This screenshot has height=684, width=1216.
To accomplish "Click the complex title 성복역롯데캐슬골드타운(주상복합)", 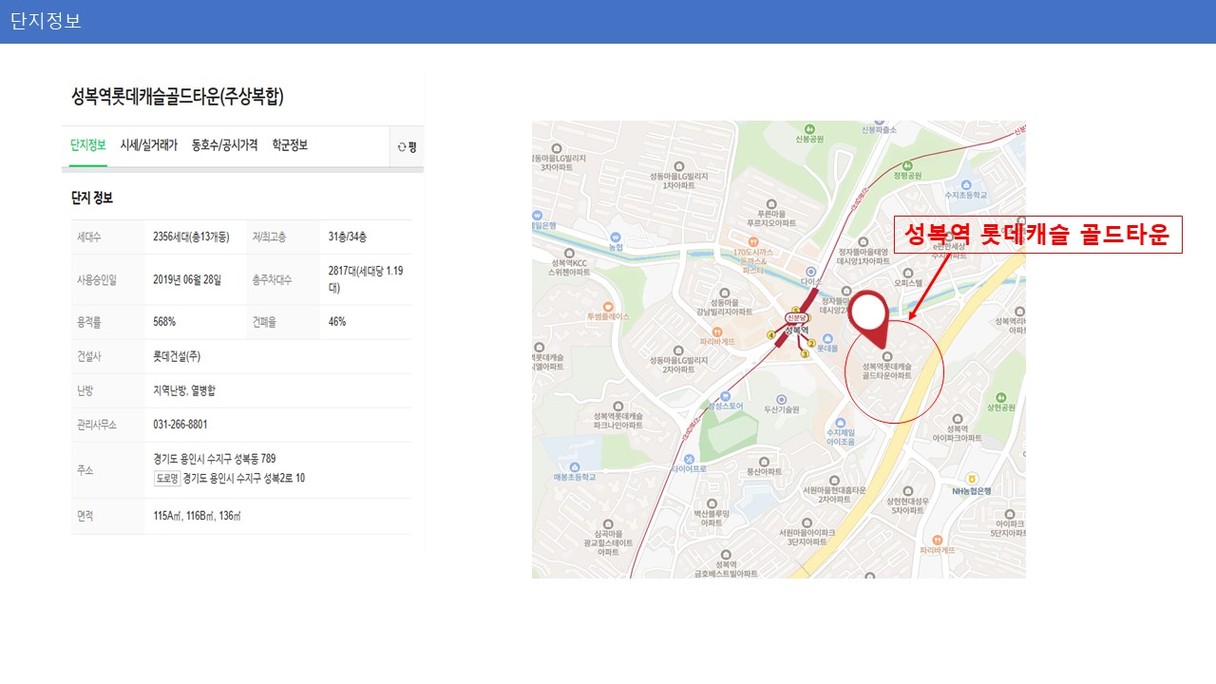I will click(x=178, y=97).
